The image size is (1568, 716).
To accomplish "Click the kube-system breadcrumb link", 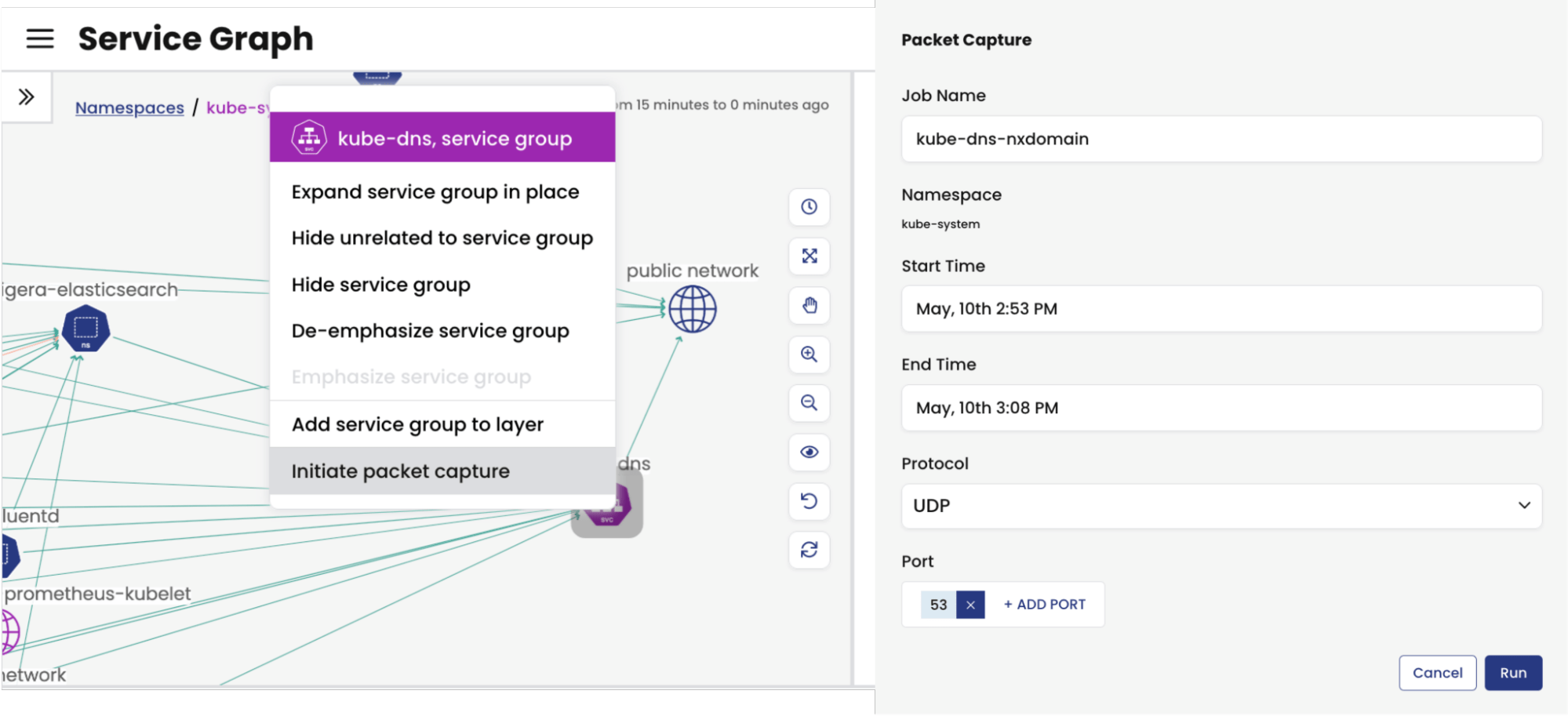I will [x=238, y=107].
